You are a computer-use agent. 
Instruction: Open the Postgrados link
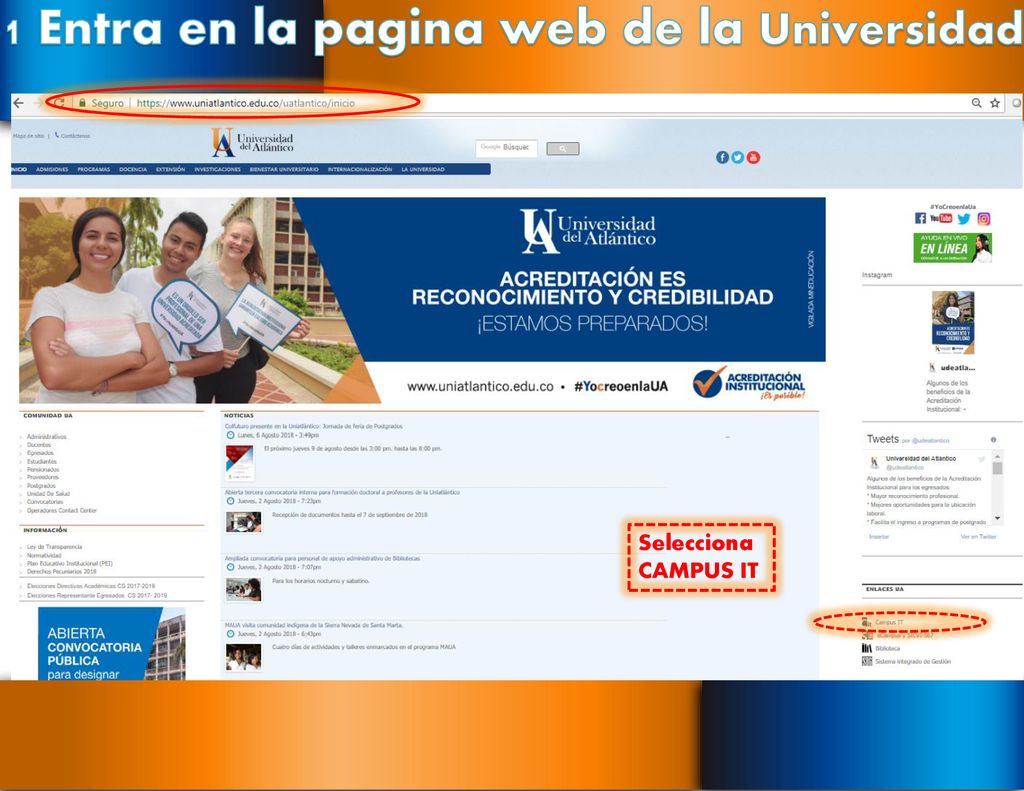(x=41, y=485)
